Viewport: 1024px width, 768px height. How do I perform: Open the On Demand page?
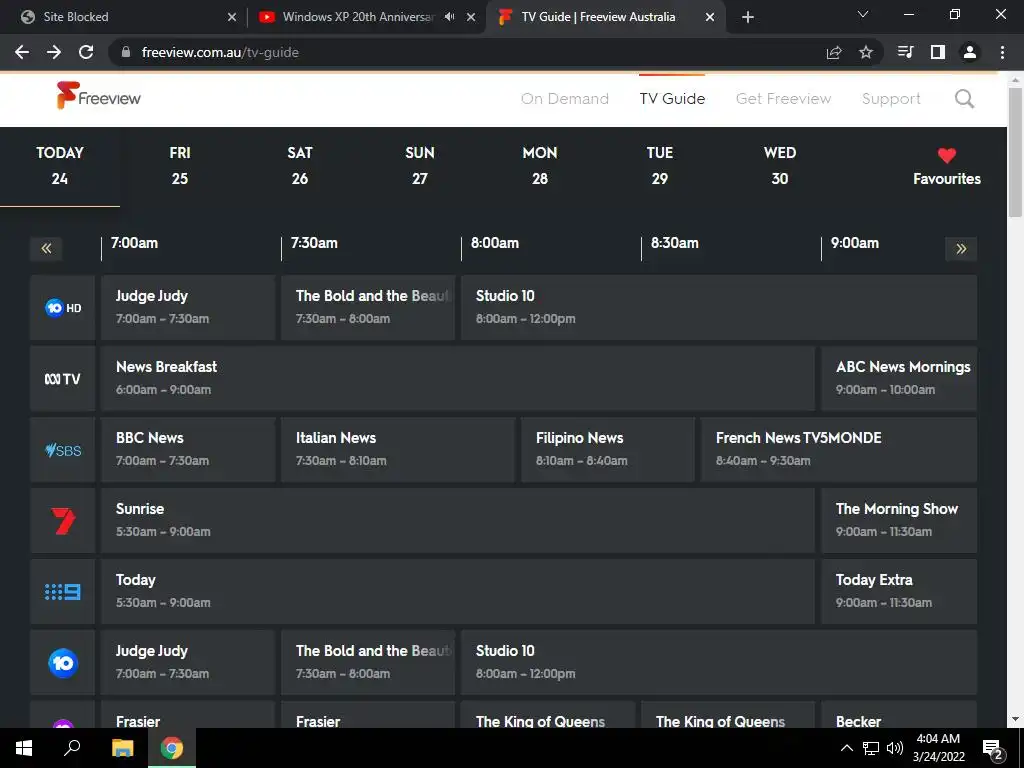(565, 99)
